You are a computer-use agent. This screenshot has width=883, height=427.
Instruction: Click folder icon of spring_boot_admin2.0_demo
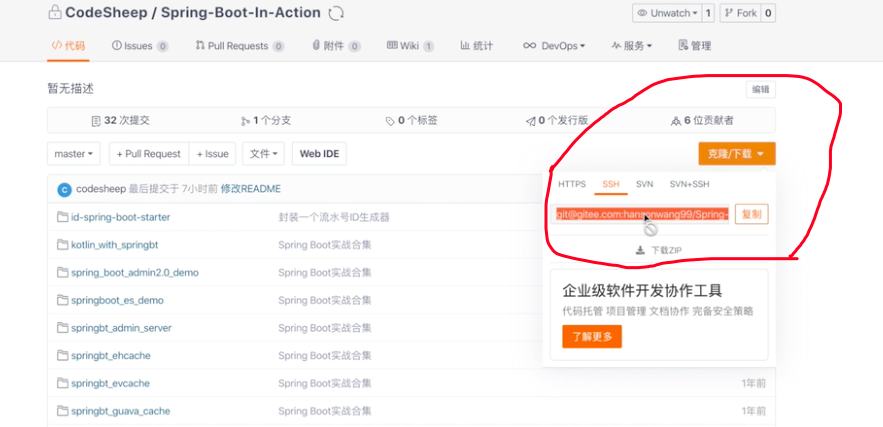(x=63, y=272)
